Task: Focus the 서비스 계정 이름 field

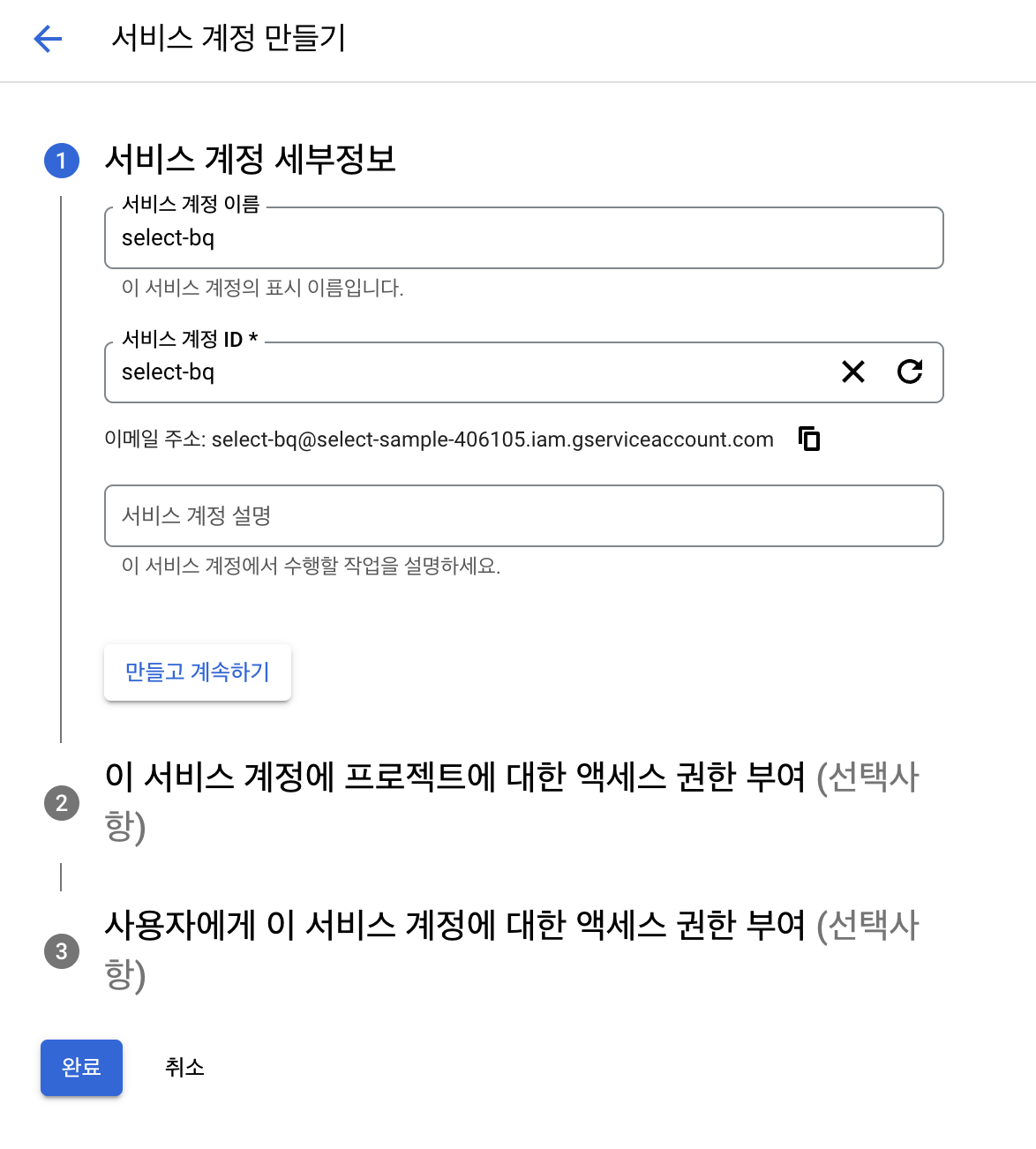Action: 524,238
